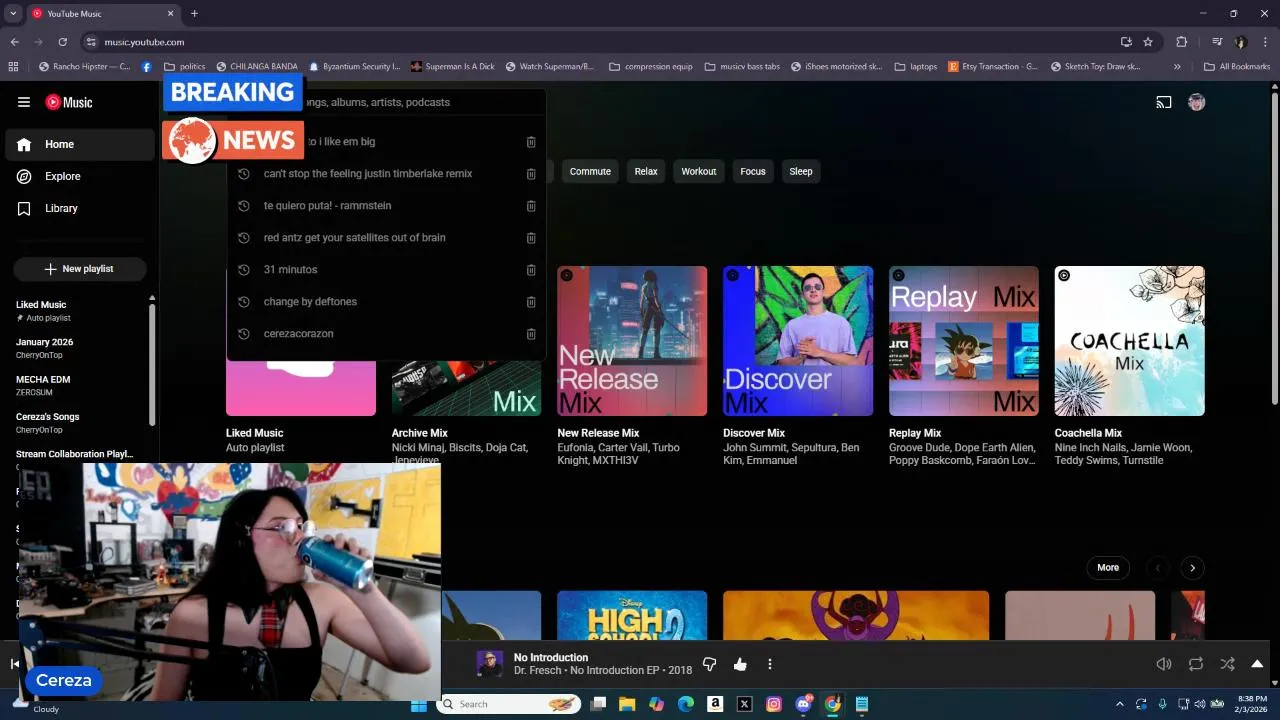
Task: Click the More button for the shelf
Action: click(1108, 567)
